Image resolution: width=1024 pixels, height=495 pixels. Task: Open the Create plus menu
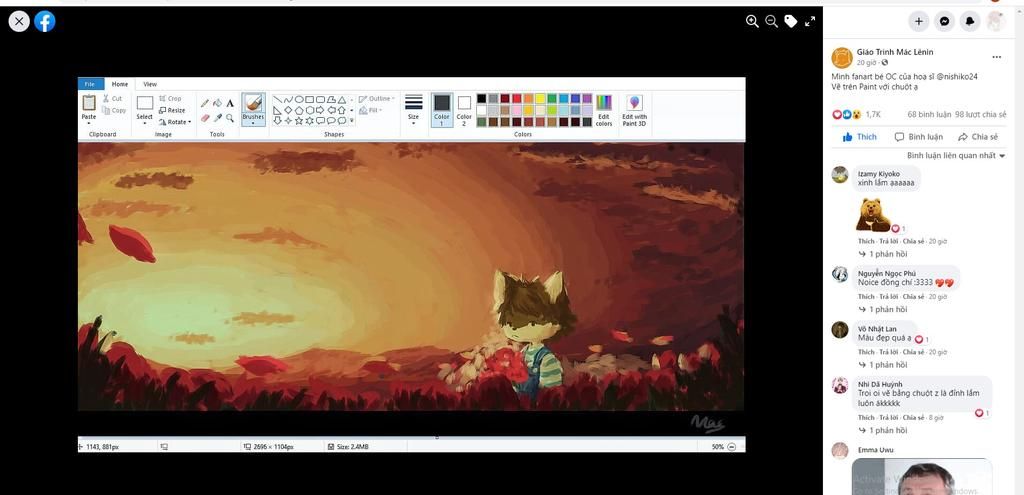(x=919, y=22)
